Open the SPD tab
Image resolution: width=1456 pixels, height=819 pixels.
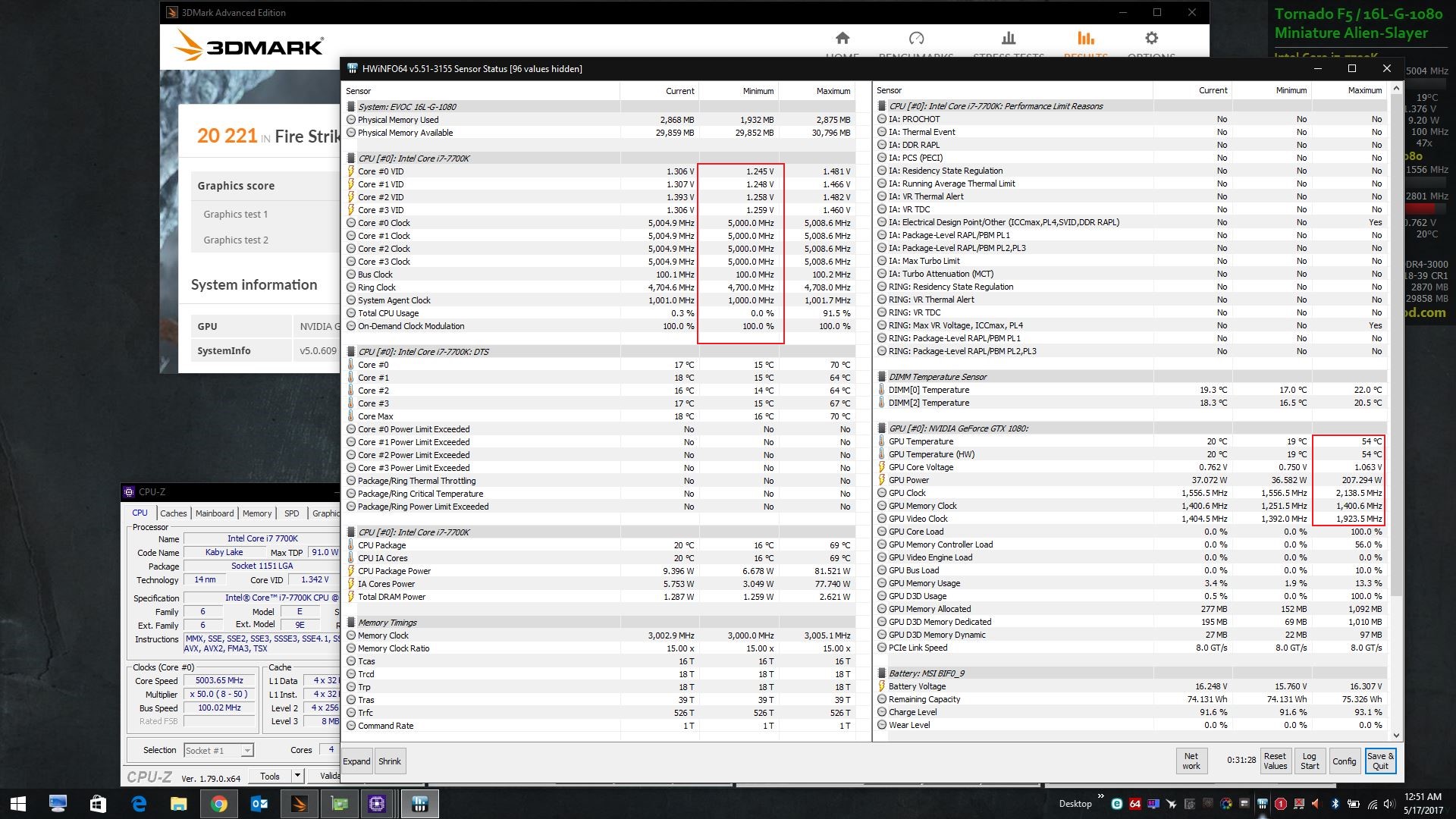pos(291,513)
